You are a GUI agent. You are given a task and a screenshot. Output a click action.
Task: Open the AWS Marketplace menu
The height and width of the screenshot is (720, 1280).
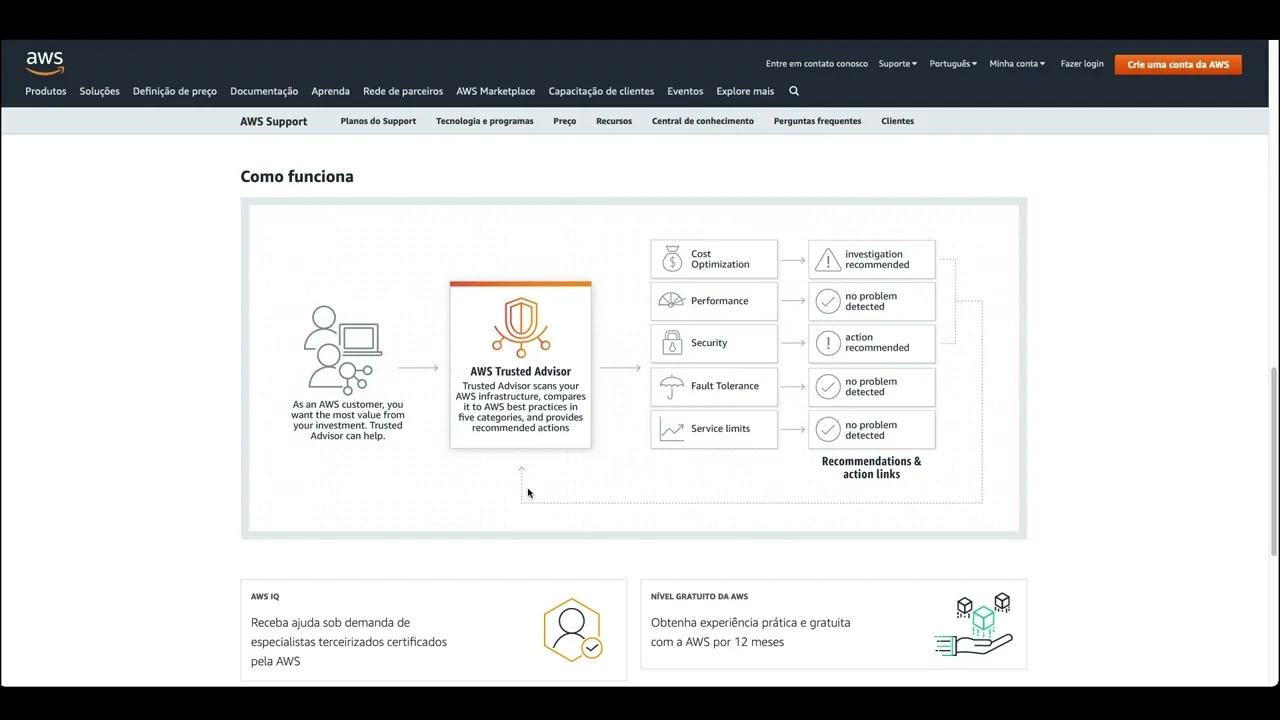pyautogui.click(x=496, y=91)
